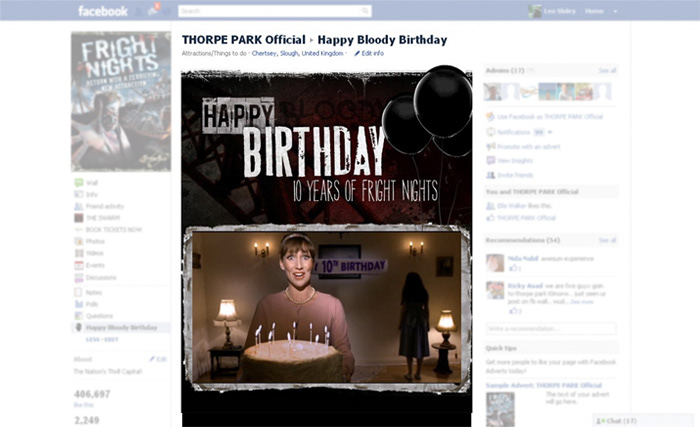Image resolution: width=700 pixels, height=427 pixels.
Task: Open the Wall tab icon
Action: pyautogui.click(x=79, y=182)
